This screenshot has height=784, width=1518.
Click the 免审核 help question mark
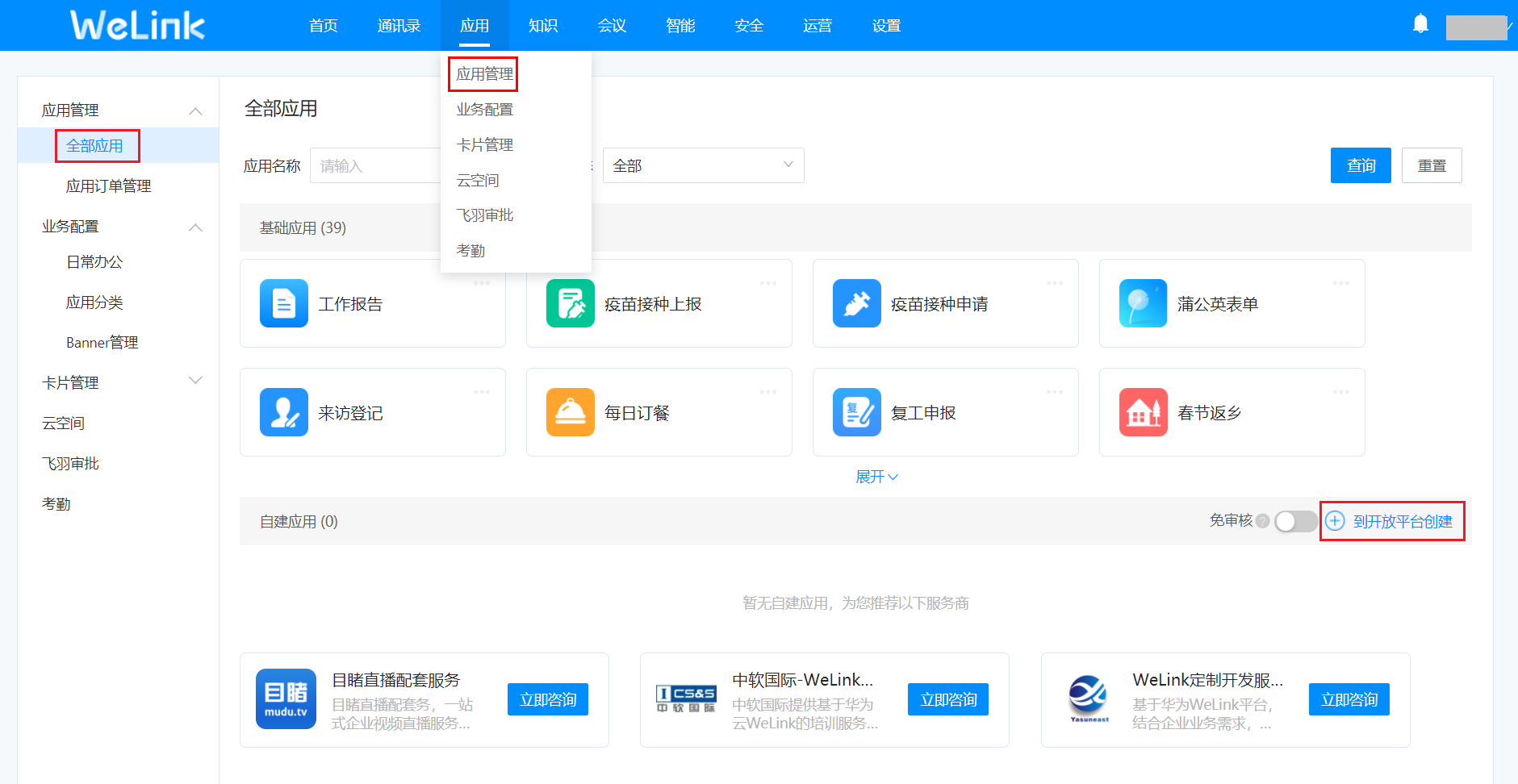click(1263, 521)
